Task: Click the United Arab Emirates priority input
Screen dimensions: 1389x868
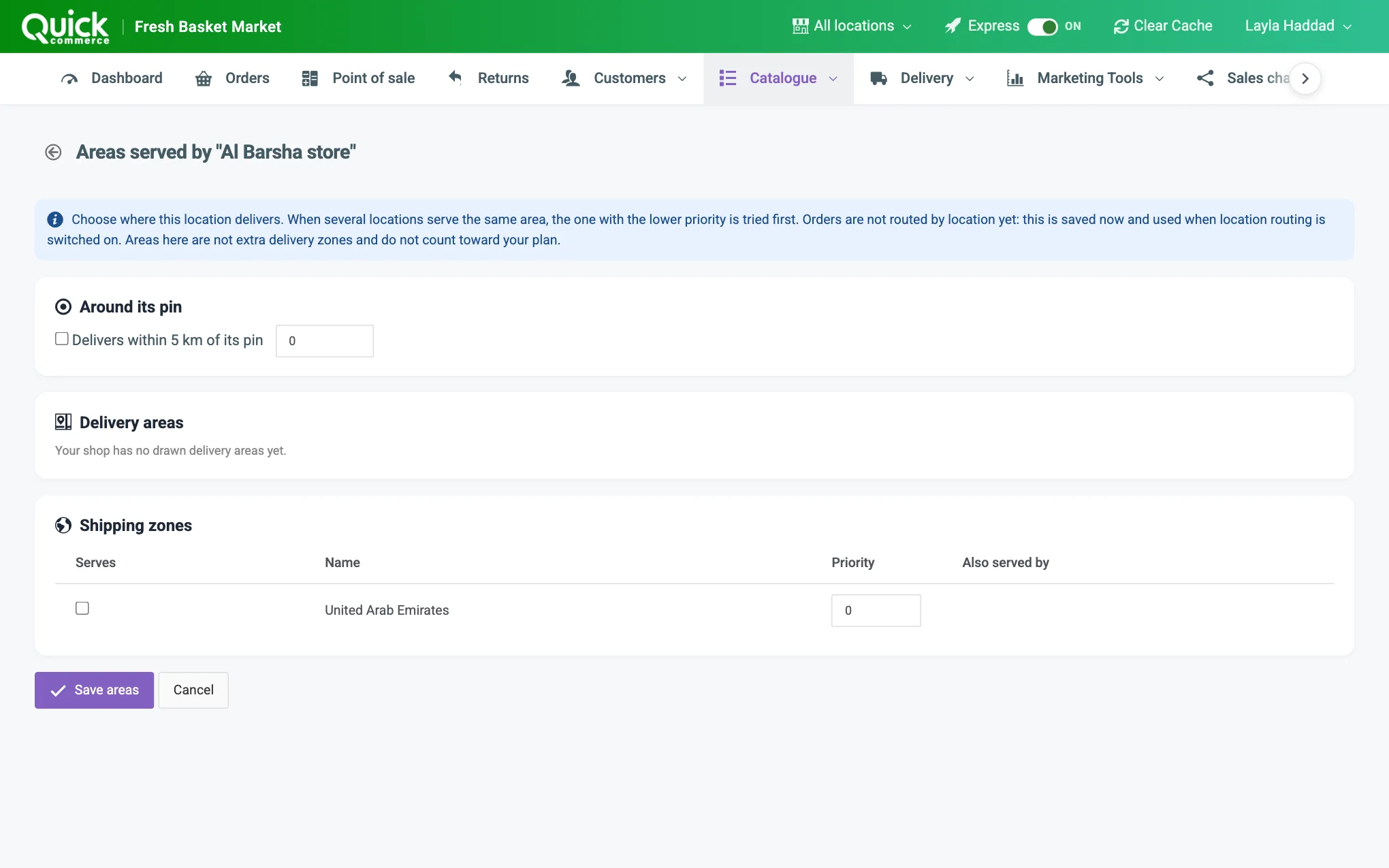Action: (x=876, y=611)
